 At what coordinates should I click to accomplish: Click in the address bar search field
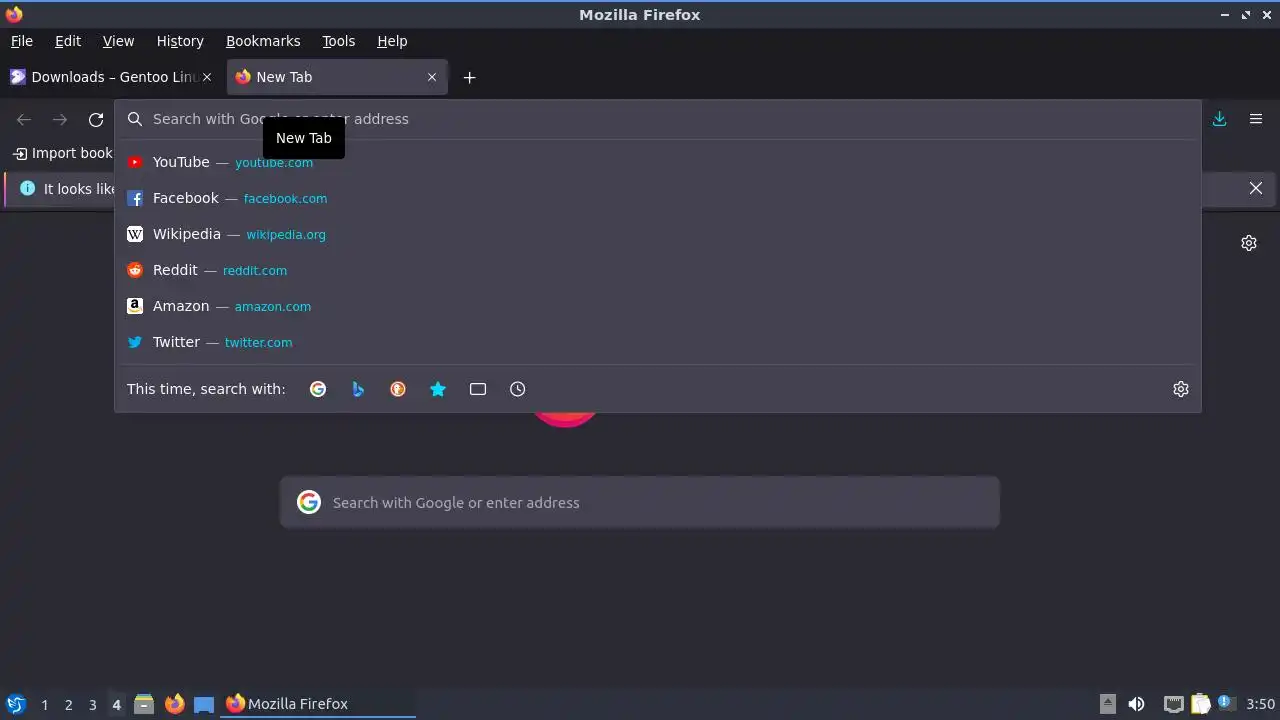coord(657,119)
